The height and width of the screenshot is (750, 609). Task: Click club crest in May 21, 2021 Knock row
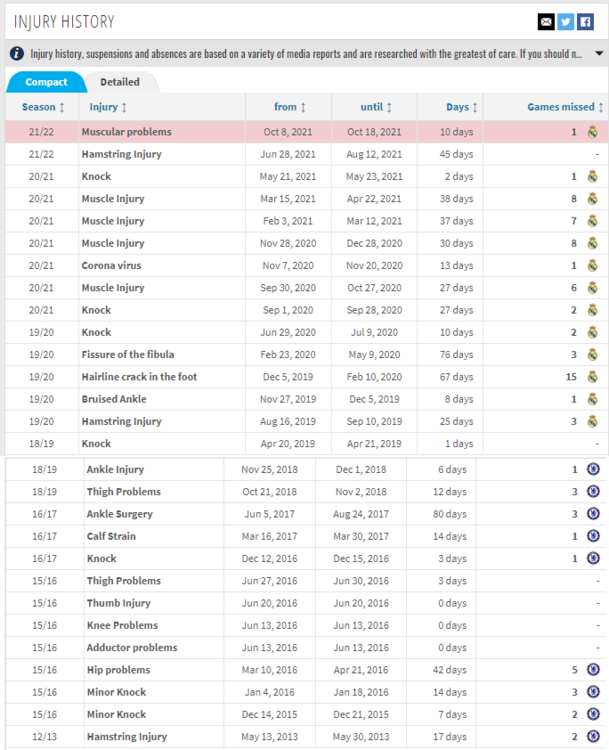592,176
